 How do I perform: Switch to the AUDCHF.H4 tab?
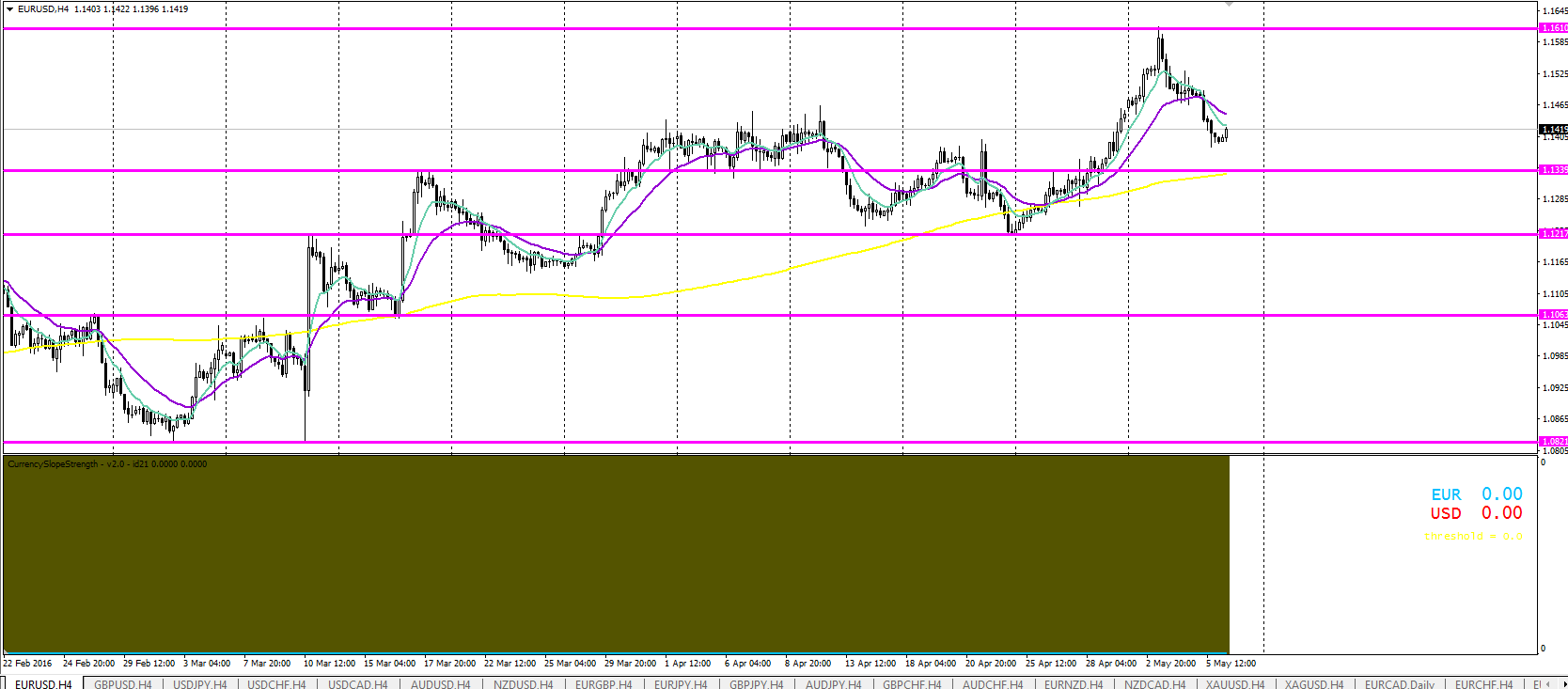[x=993, y=684]
